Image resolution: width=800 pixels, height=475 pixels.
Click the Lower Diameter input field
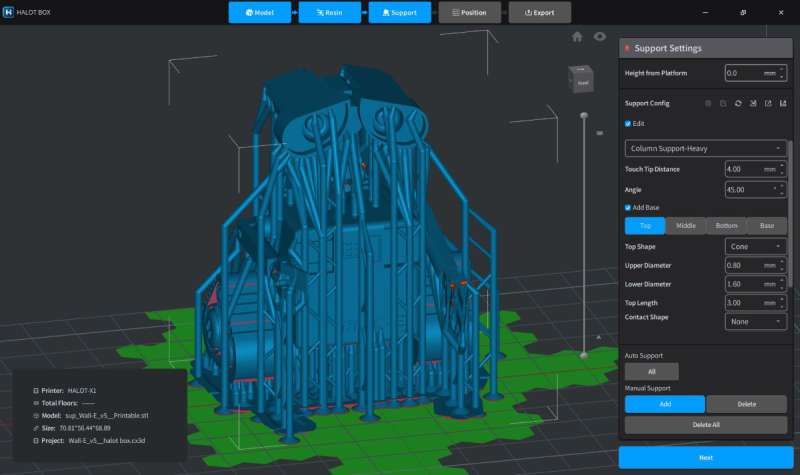click(756, 284)
